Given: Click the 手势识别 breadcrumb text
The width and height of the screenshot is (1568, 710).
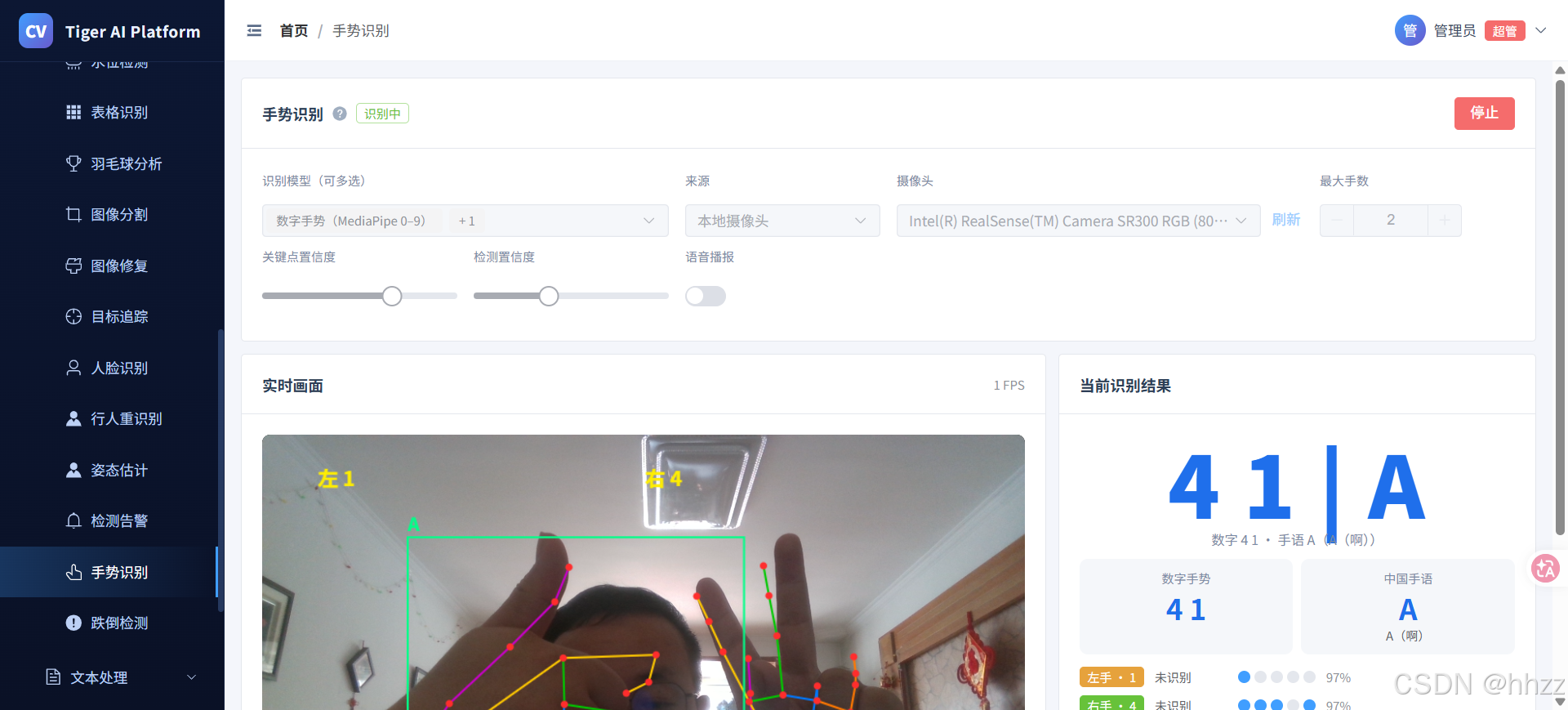Looking at the screenshot, I should [361, 31].
